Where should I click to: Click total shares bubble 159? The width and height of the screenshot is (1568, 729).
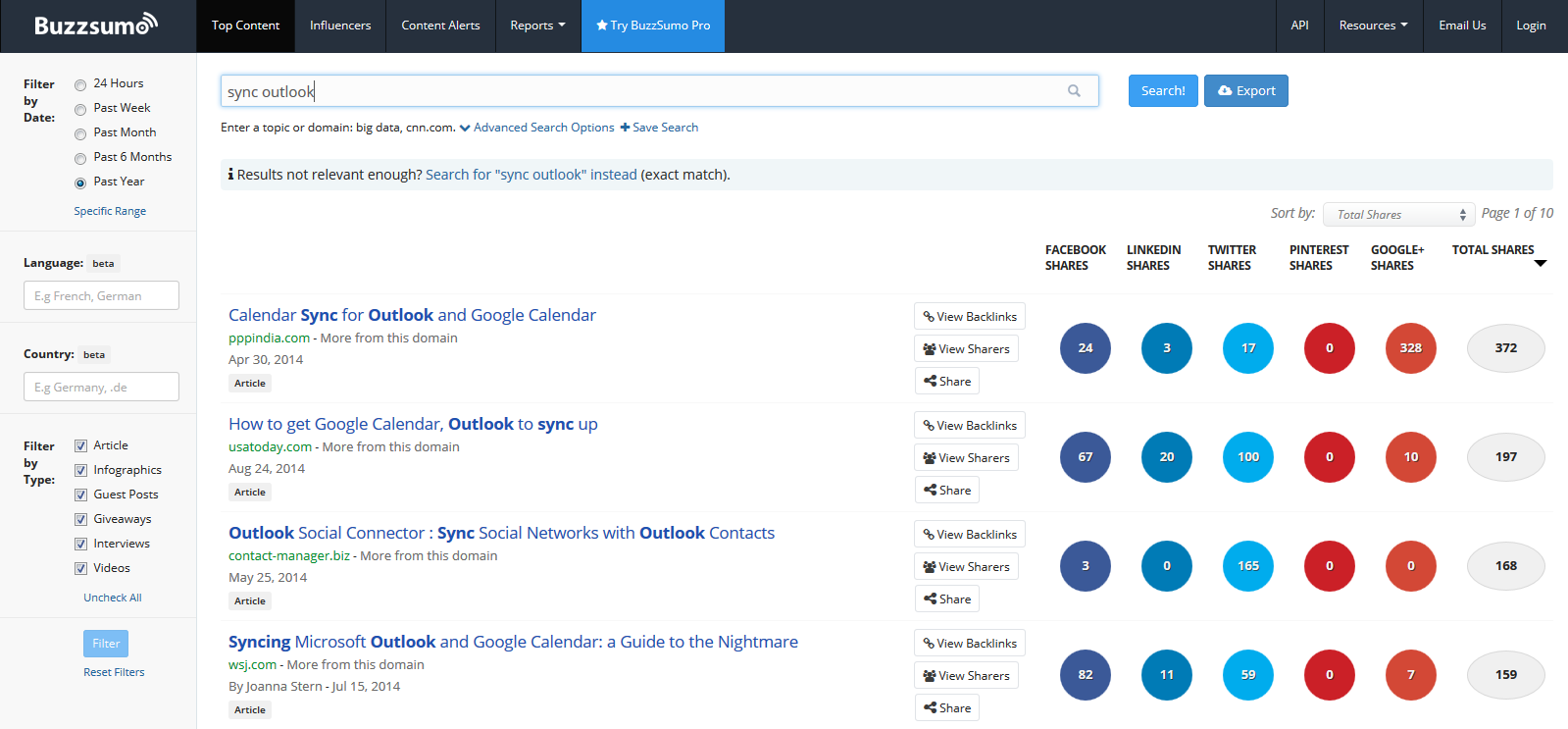(1506, 675)
